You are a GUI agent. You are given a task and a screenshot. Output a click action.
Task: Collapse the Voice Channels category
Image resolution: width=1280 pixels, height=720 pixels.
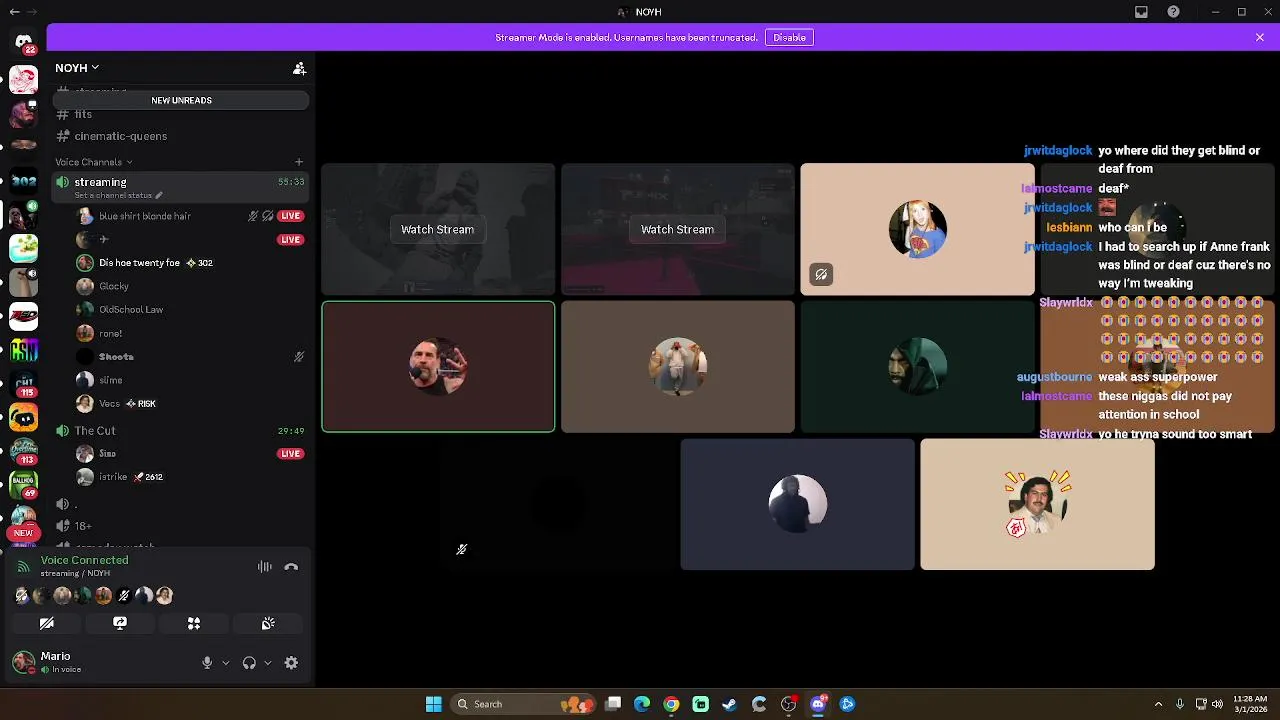[x=94, y=162]
